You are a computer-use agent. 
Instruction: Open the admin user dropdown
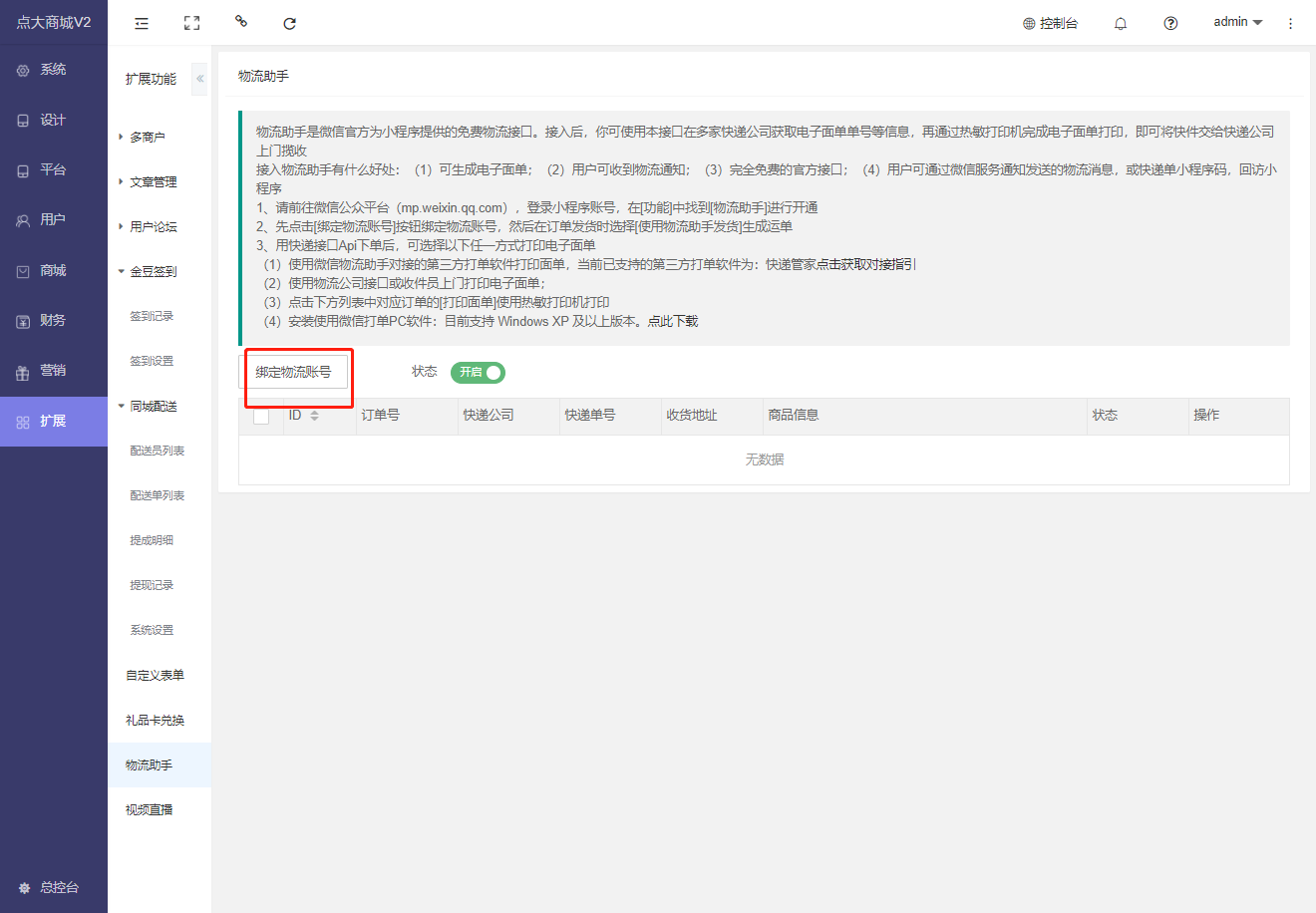pos(1238,22)
